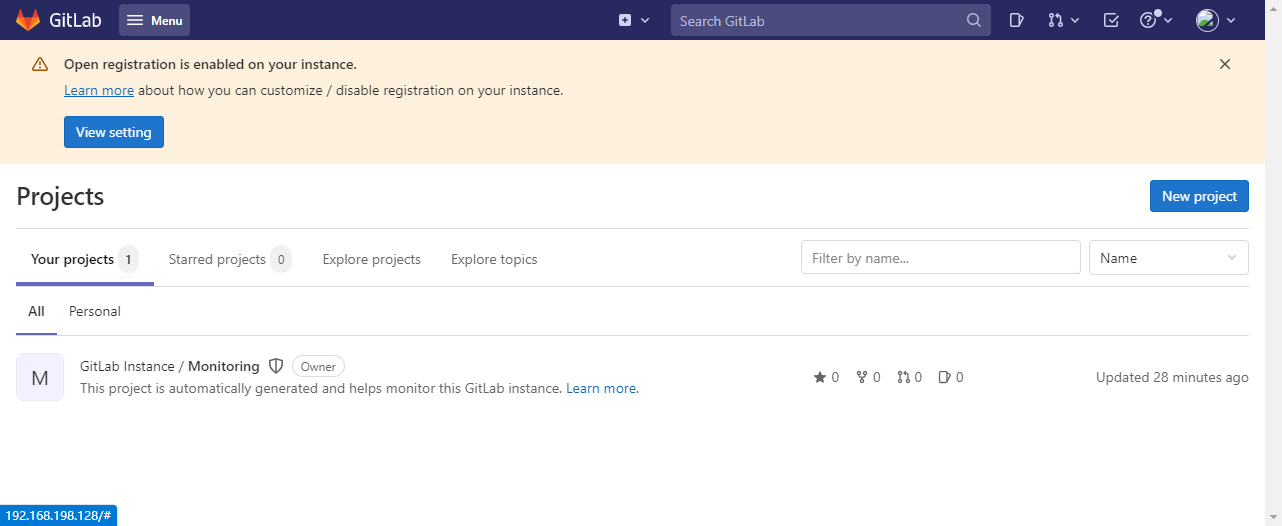Click the vertical scrollbar on the right
Screen dimensions: 1282x526
(x=1273, y=263)
